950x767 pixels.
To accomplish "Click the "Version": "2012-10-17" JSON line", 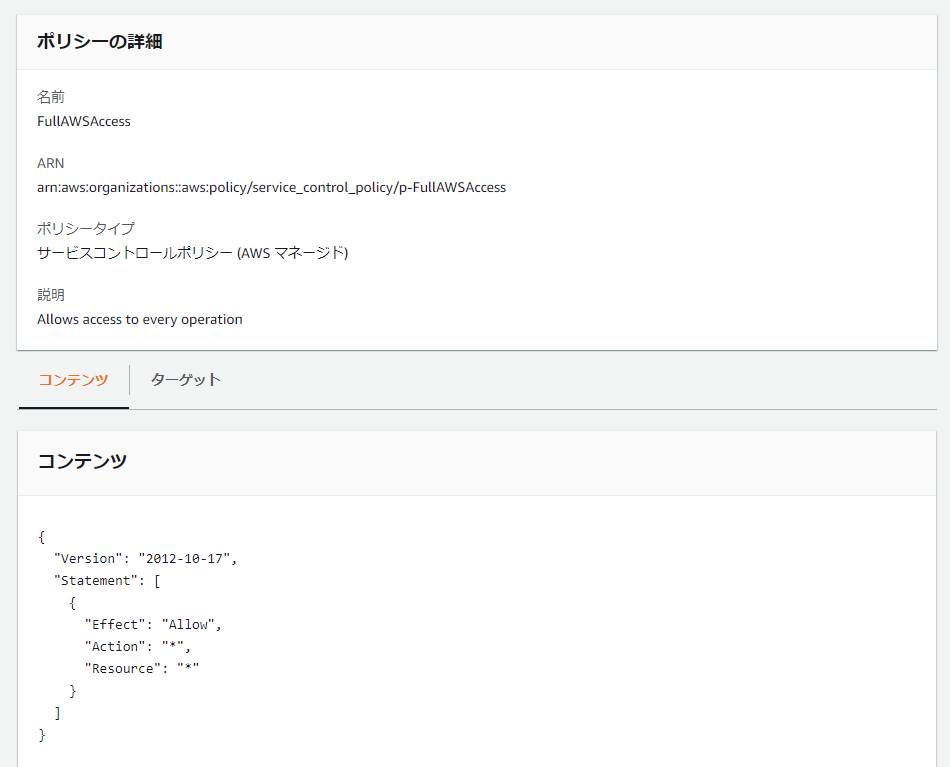I will 145,559.
